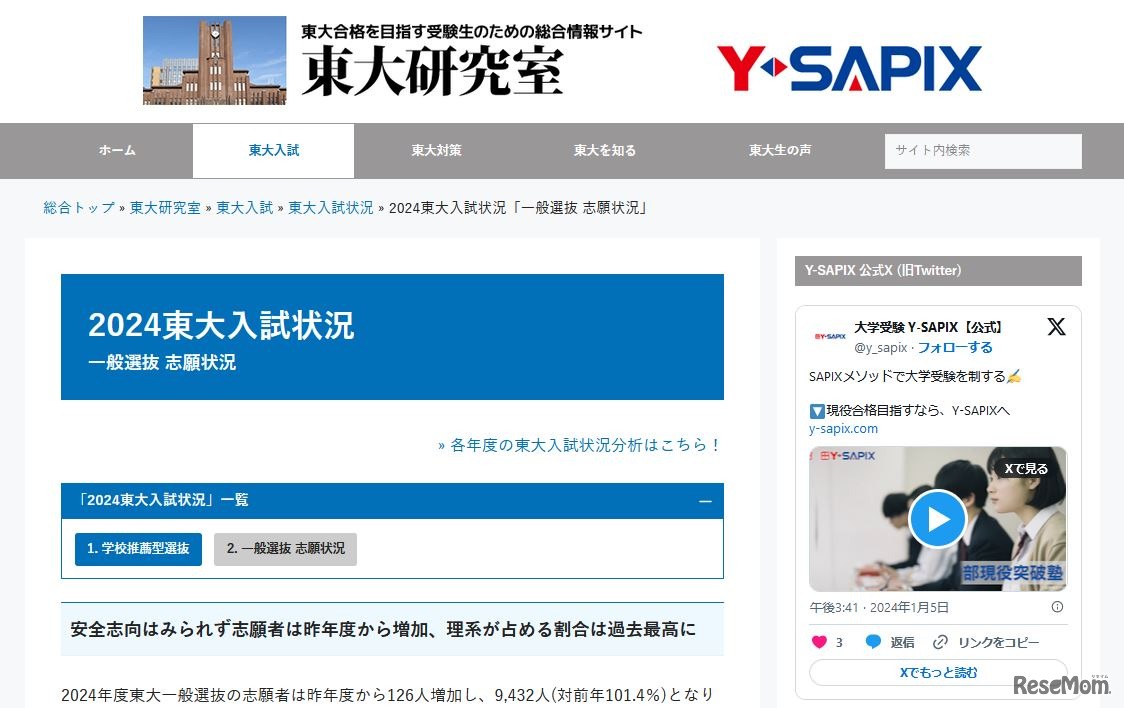The width and height of the screenshot is (1124, 708).
Task: Click the X logo icon on the embedded tweet
Action: (1056, 326)
